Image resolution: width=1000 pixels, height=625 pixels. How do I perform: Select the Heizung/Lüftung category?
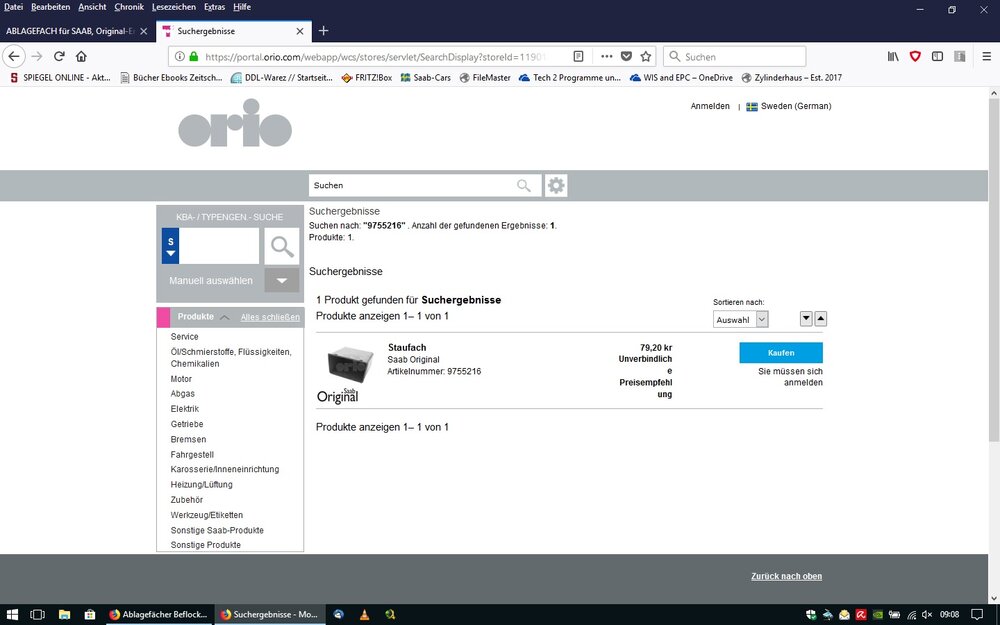point(202,485)
